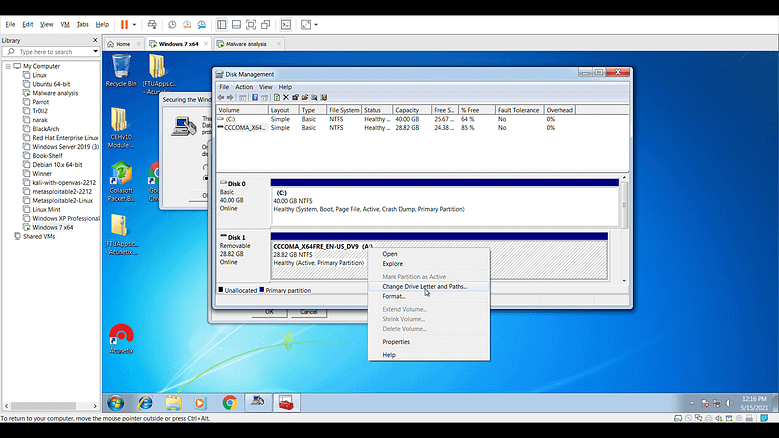Toggle the library sidebar view
This screenshot has width=779, height=438.
point(222,24)
